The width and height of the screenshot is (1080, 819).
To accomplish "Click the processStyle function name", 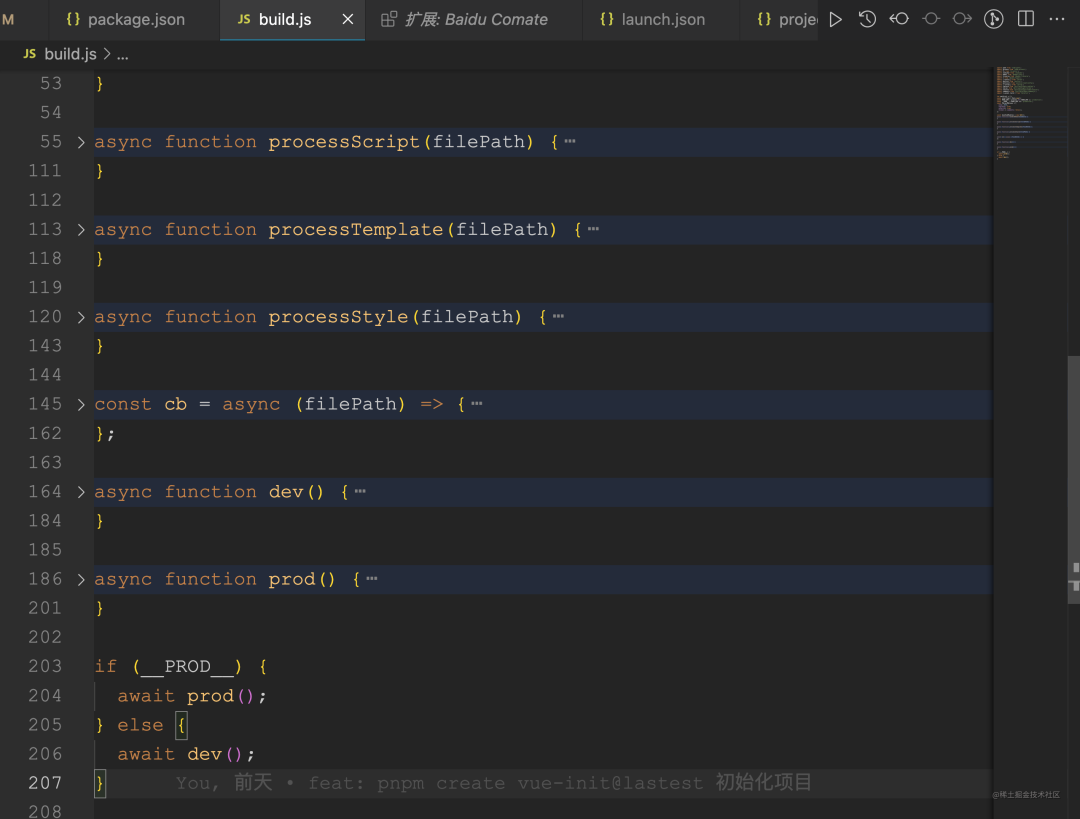I will tap(338, 317).
